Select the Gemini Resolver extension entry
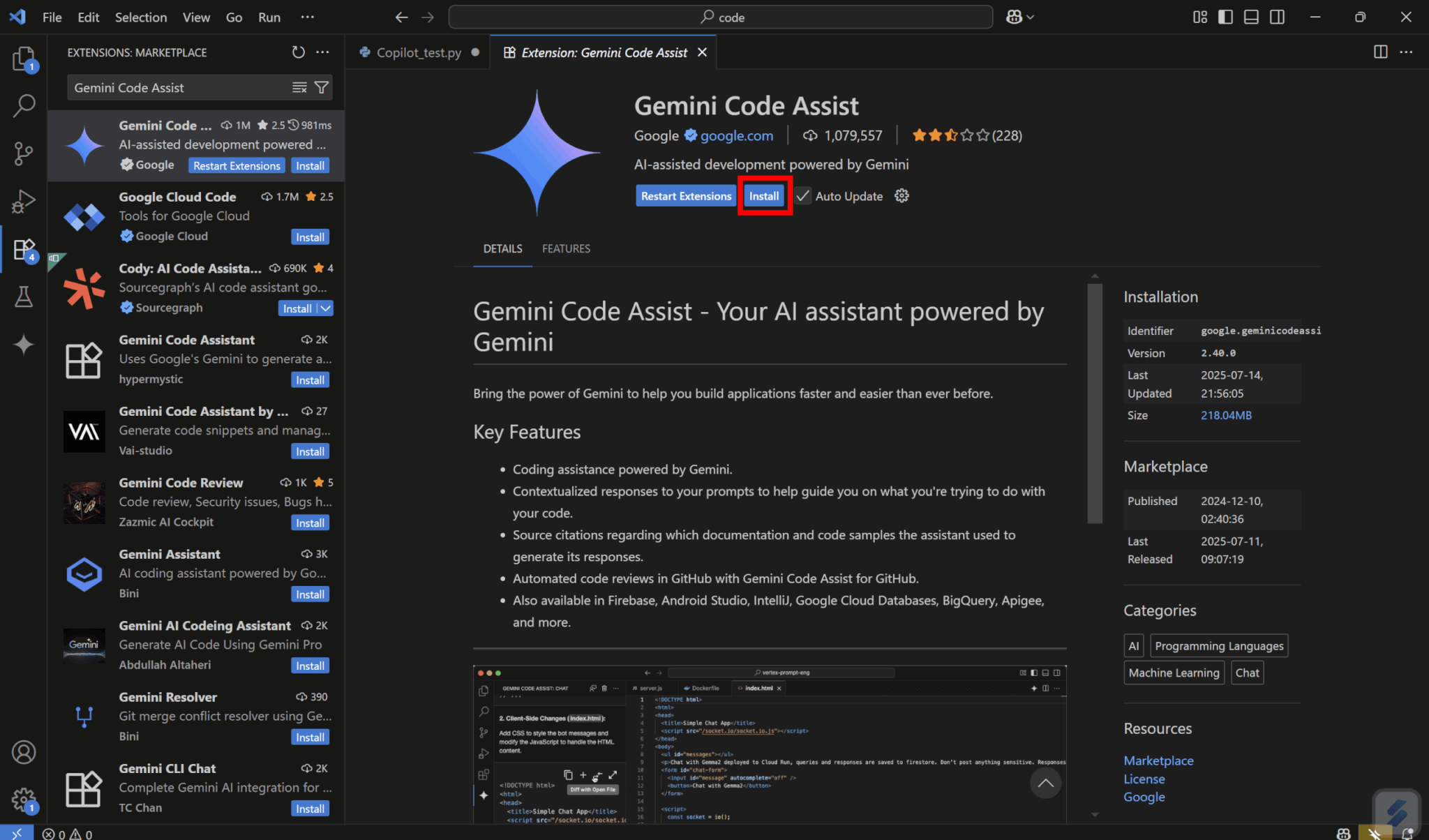 coord(196,717)
